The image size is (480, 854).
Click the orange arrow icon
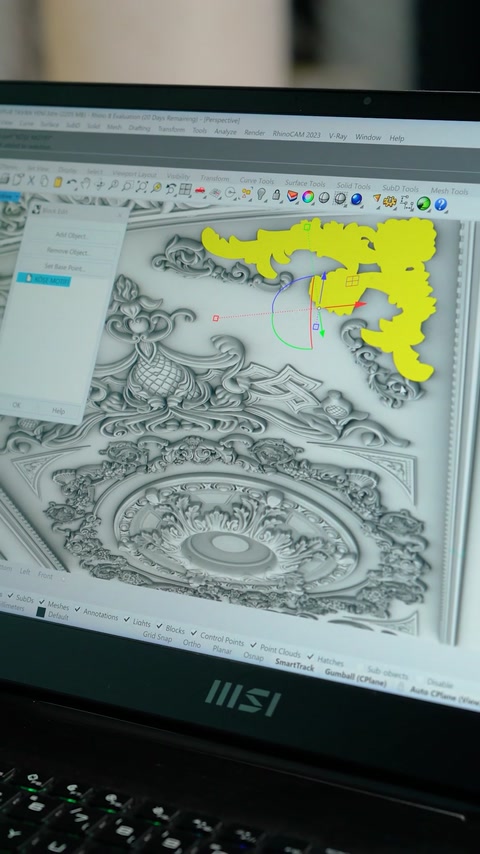click(376, 199)
